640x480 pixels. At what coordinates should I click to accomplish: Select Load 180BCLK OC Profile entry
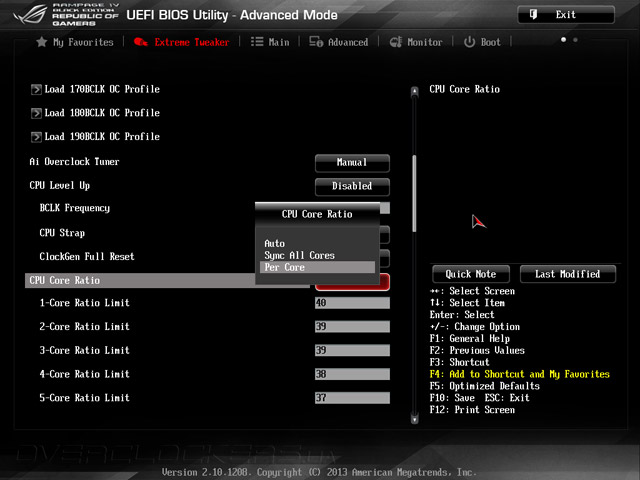(x=102, y=113)
